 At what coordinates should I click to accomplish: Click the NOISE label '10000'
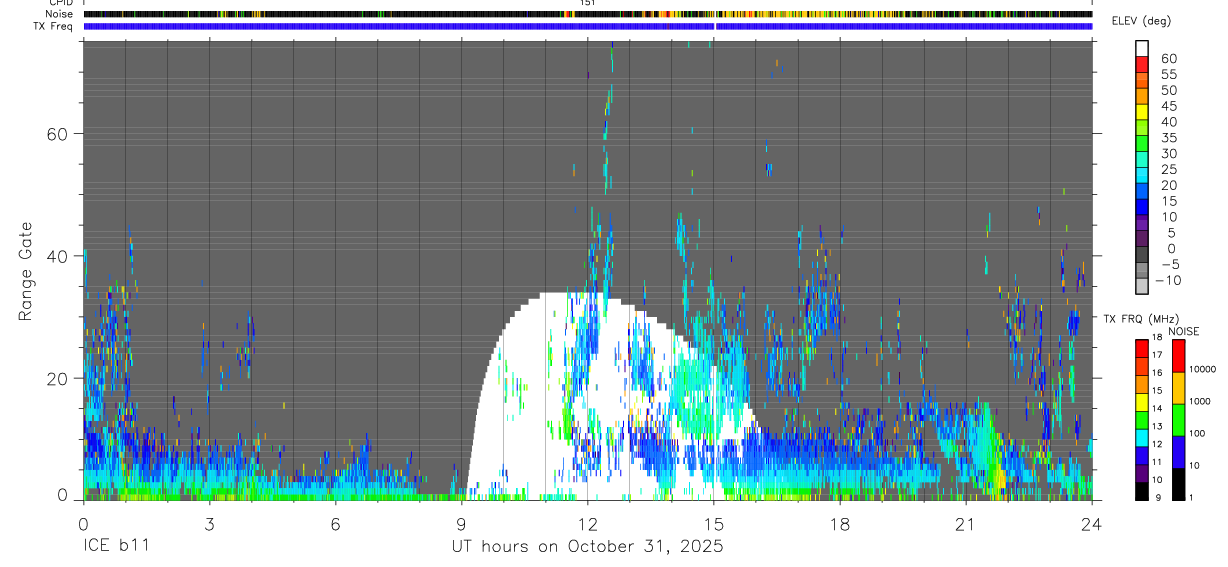point(1205,369)
